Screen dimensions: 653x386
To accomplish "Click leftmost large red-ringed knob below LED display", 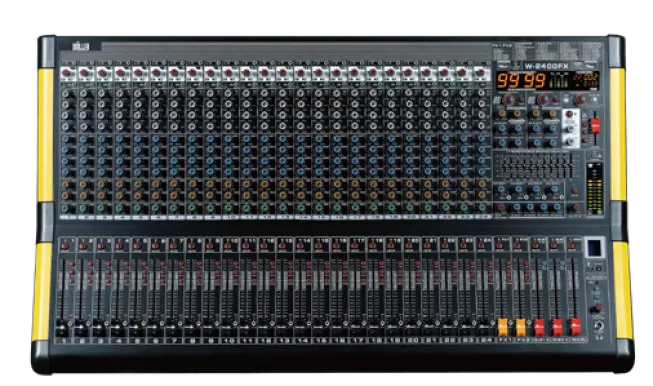I will point(509,100).
